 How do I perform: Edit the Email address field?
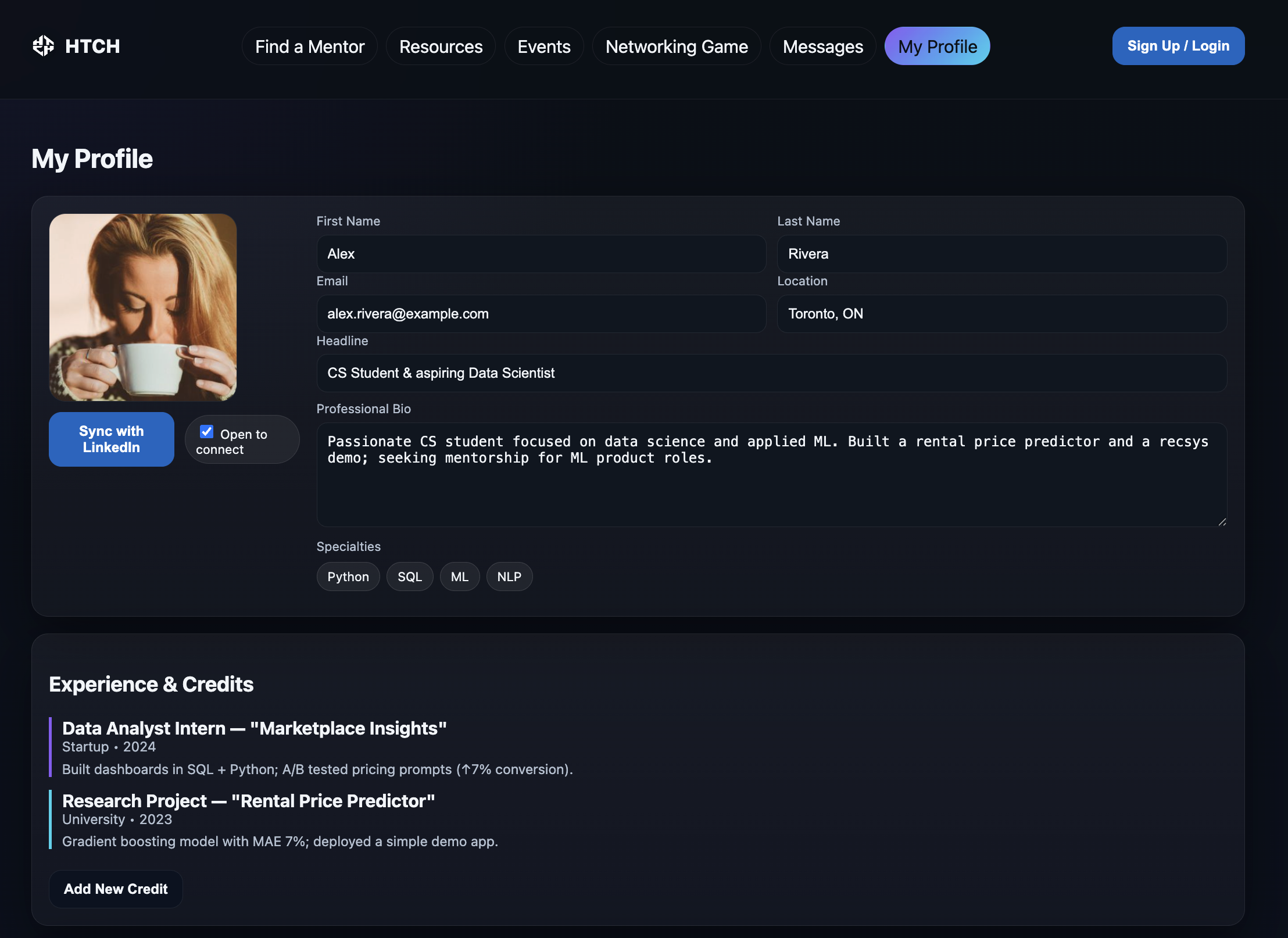(541, 314)
